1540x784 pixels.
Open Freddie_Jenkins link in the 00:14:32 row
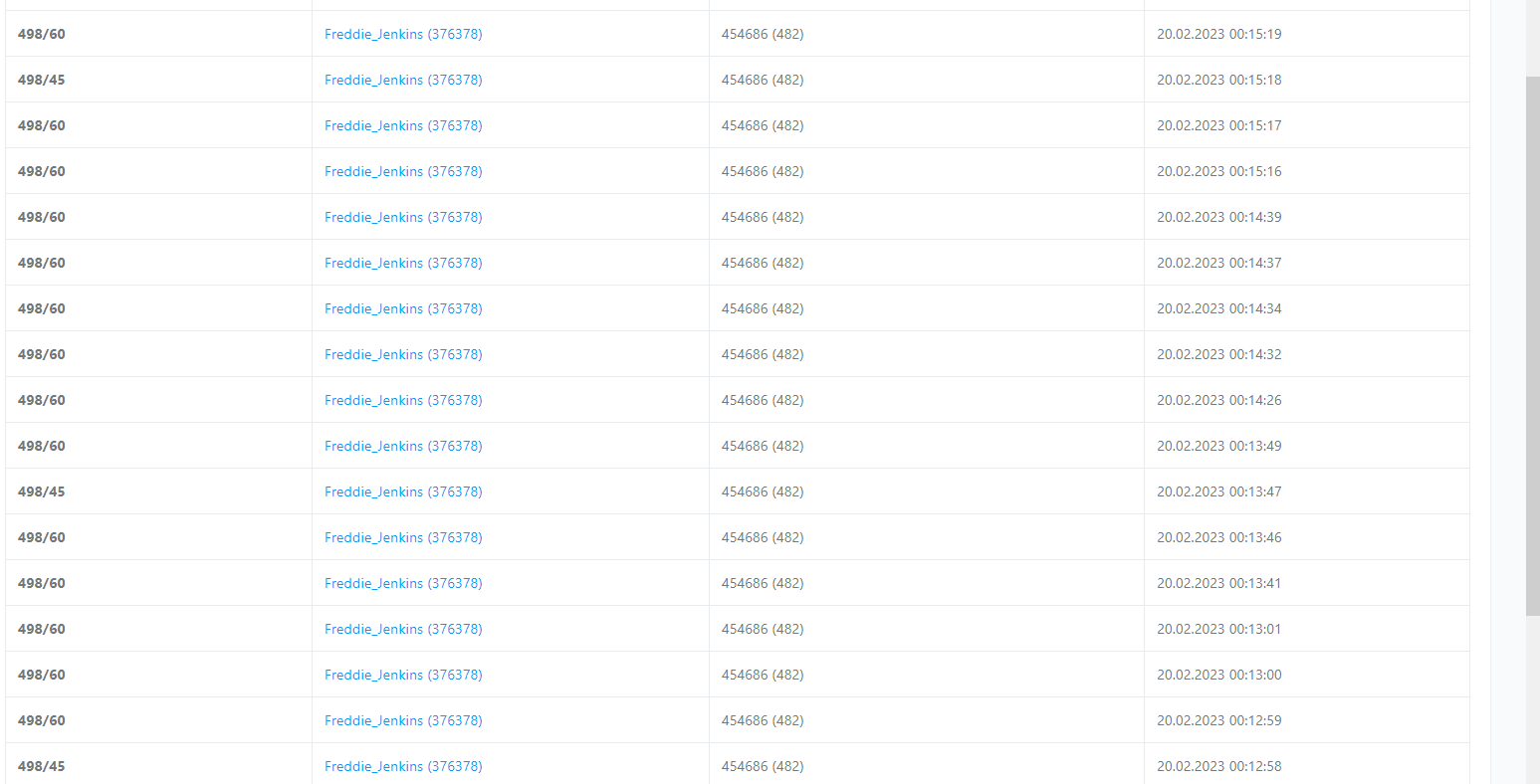[x=403, y=354]
